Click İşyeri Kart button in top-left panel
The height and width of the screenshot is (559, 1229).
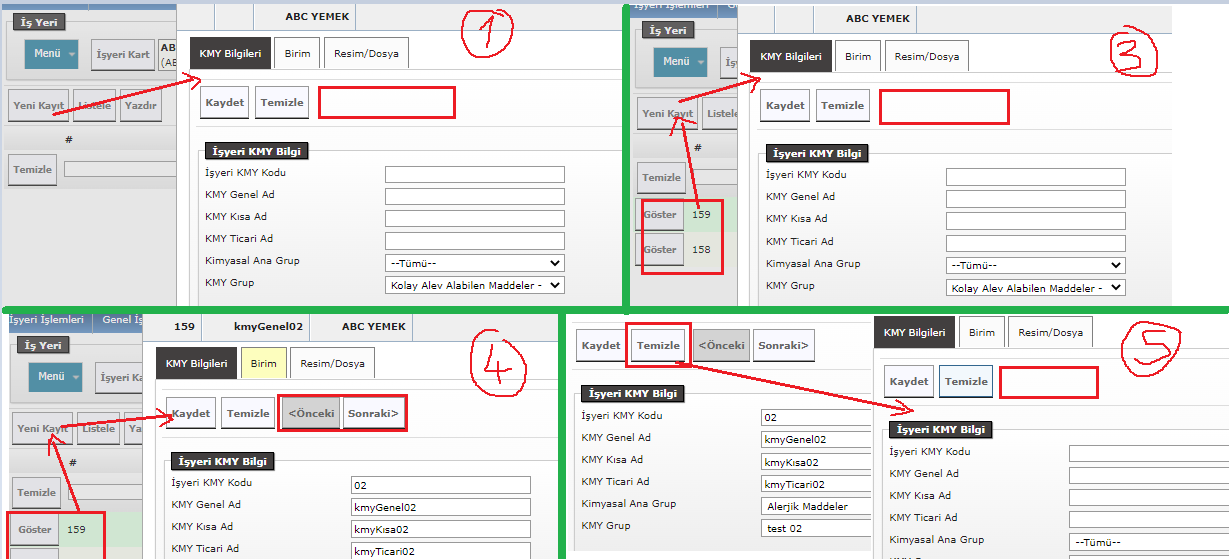[x=123, y=54]
